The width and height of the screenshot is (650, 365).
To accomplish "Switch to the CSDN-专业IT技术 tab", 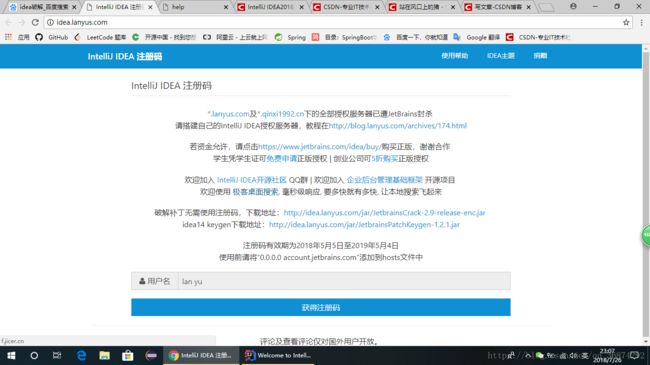I will coord(346,7).
